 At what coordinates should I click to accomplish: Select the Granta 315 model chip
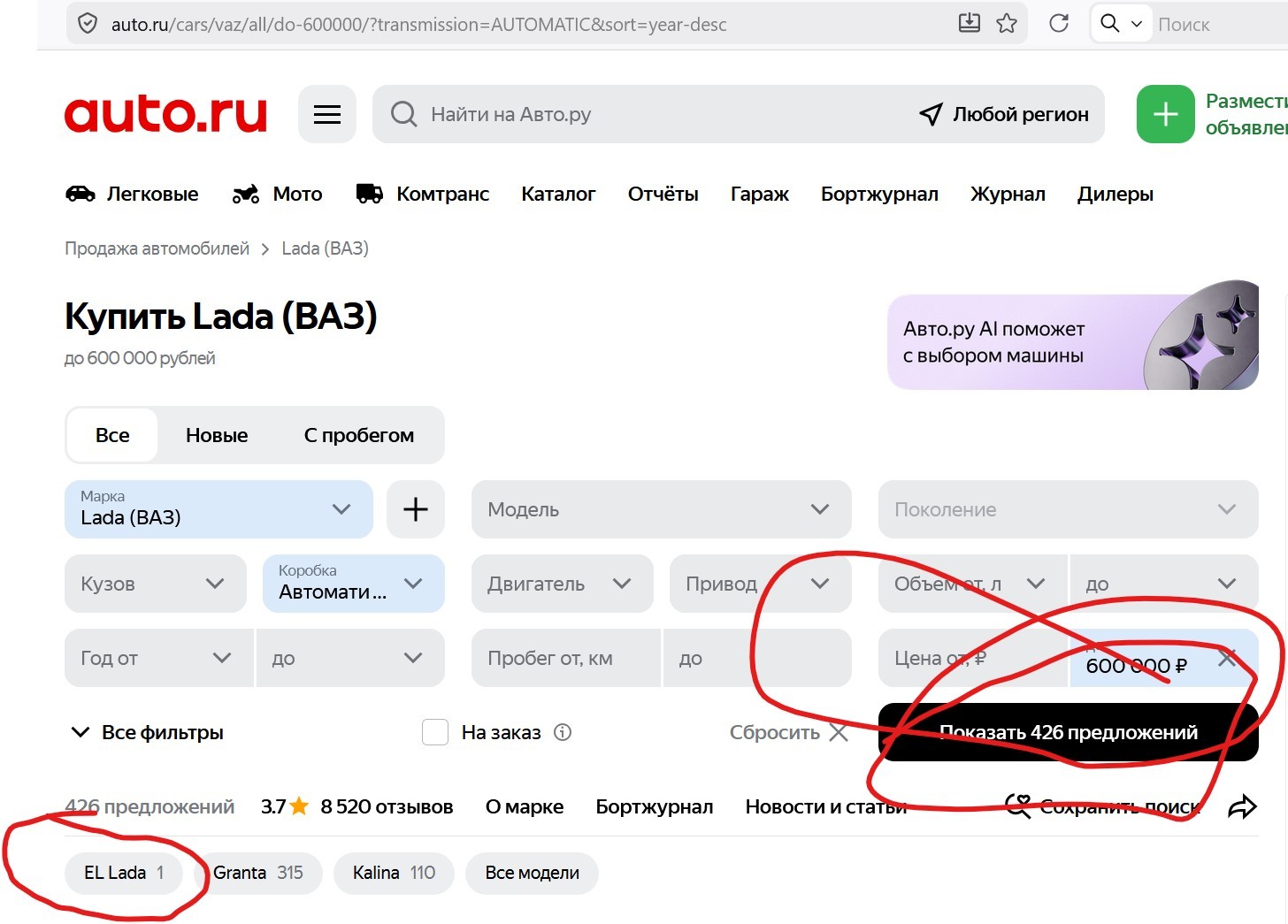click(258, 873)
